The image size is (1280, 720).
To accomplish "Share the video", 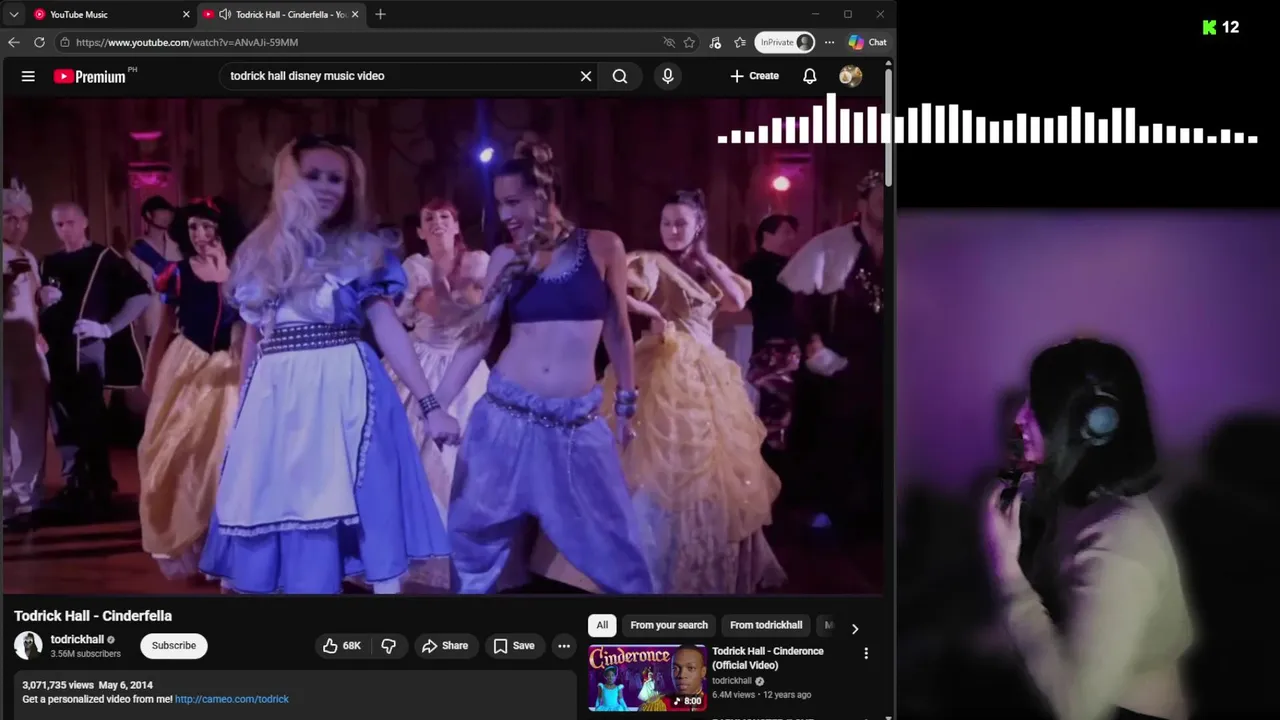I will click(445, 646).
